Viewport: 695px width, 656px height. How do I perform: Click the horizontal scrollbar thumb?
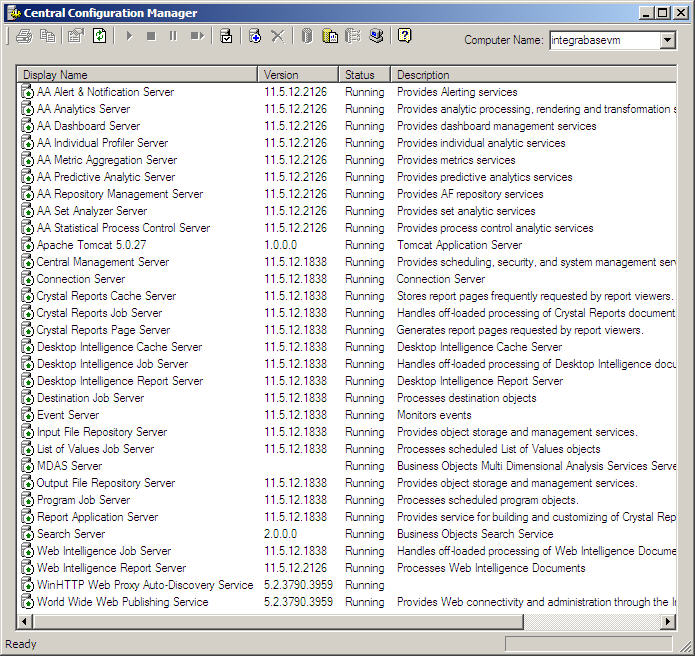[278, 621]
